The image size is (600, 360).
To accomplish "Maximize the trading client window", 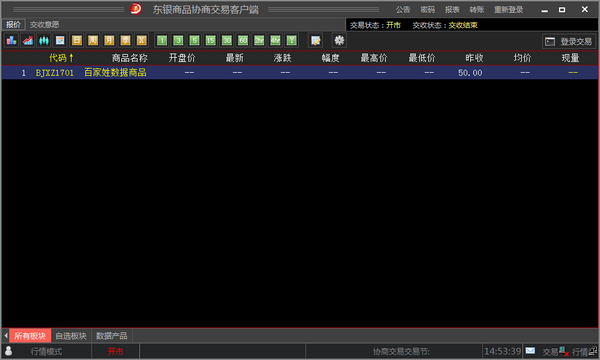I will [x=562, y=10].
